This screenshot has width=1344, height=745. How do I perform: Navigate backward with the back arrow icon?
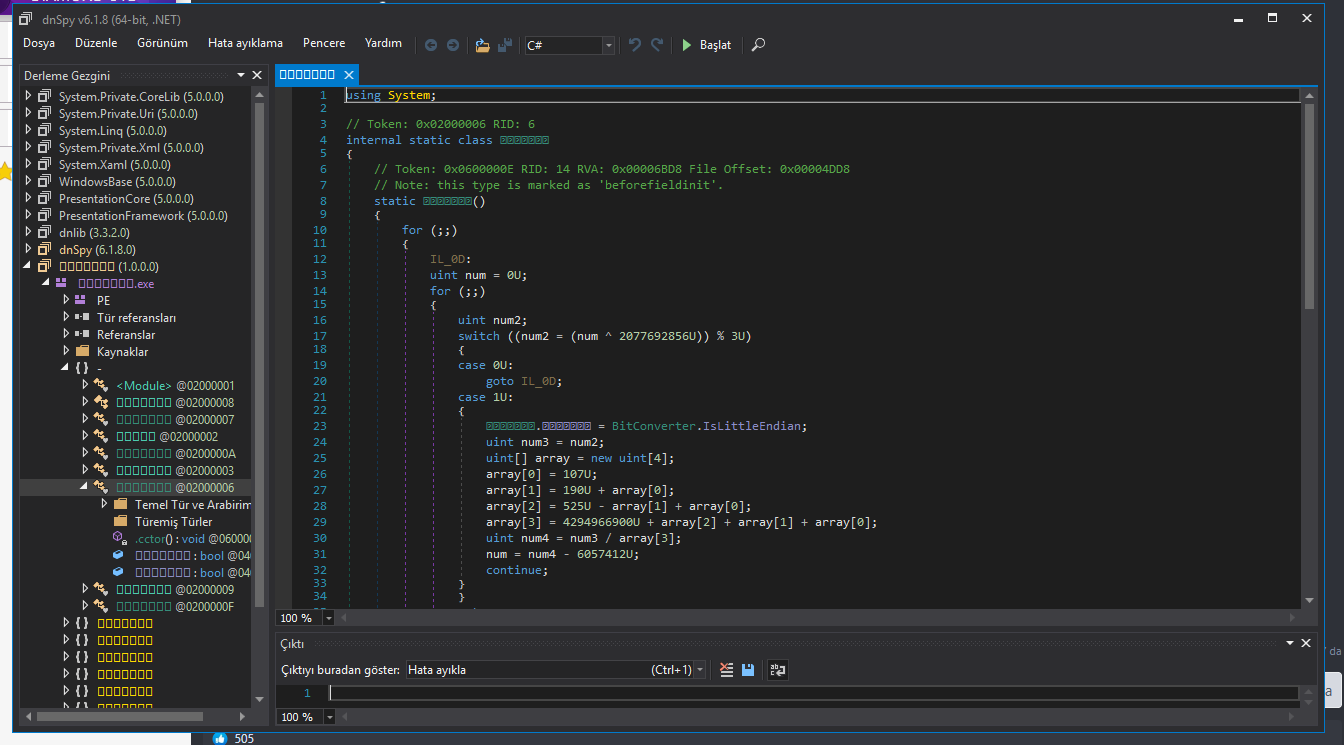coord(431,45)
